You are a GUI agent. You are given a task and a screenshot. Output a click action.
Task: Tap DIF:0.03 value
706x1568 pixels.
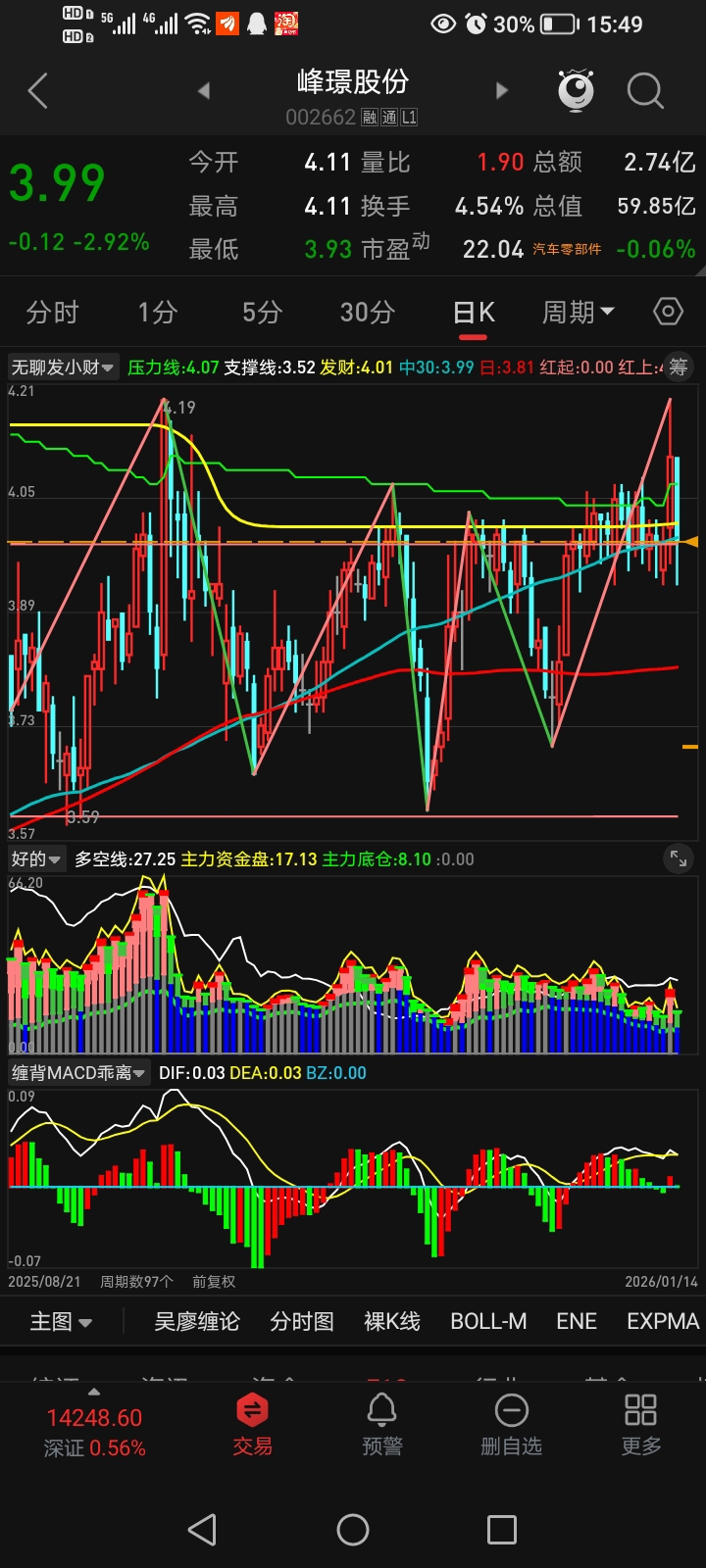point(192,1073)
